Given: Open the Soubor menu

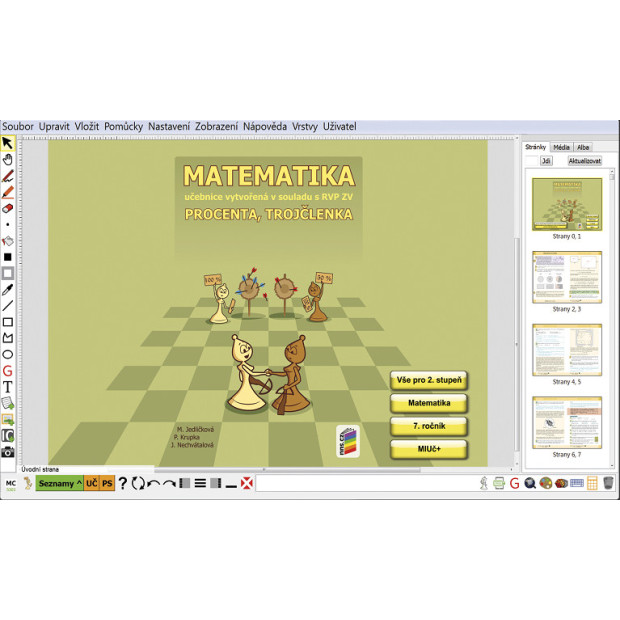Looking at the screenshot, I should tap(18, 127).
